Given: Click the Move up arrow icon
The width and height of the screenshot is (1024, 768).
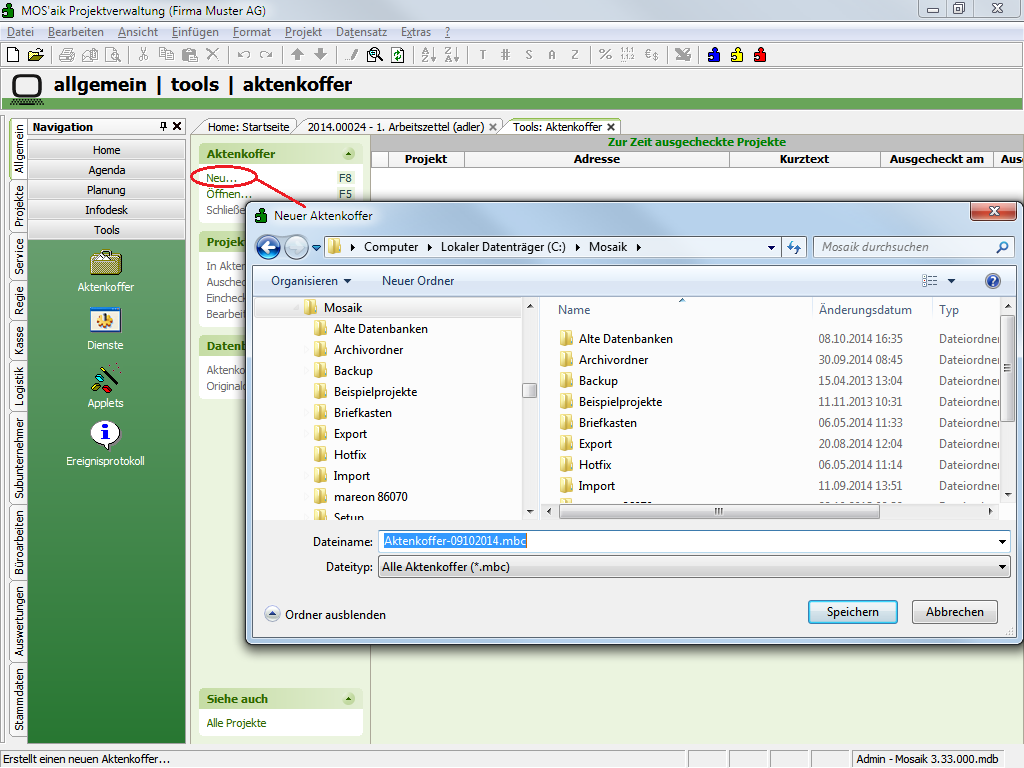Looking at the screenshot, I should (297, 55).
